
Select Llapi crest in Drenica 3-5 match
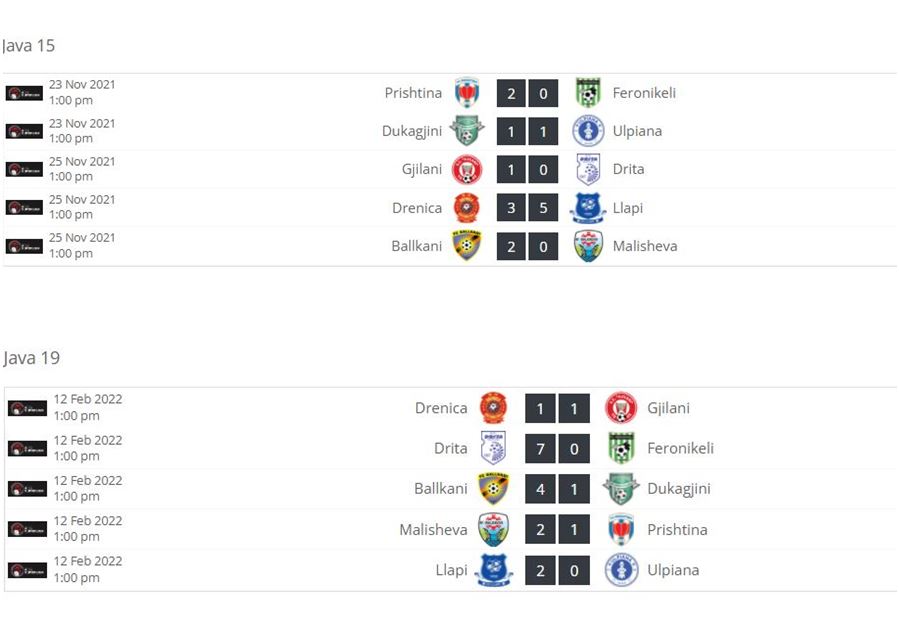tap(588, 208)
